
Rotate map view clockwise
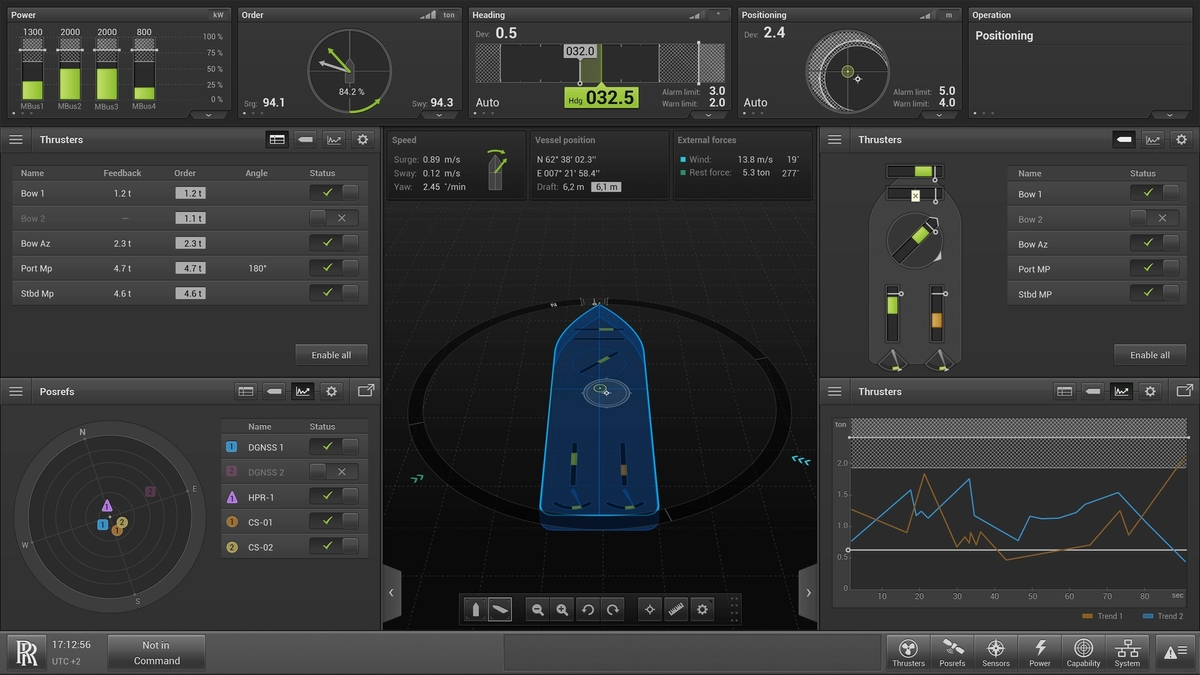pyautogui.click(x=613, y=609)
